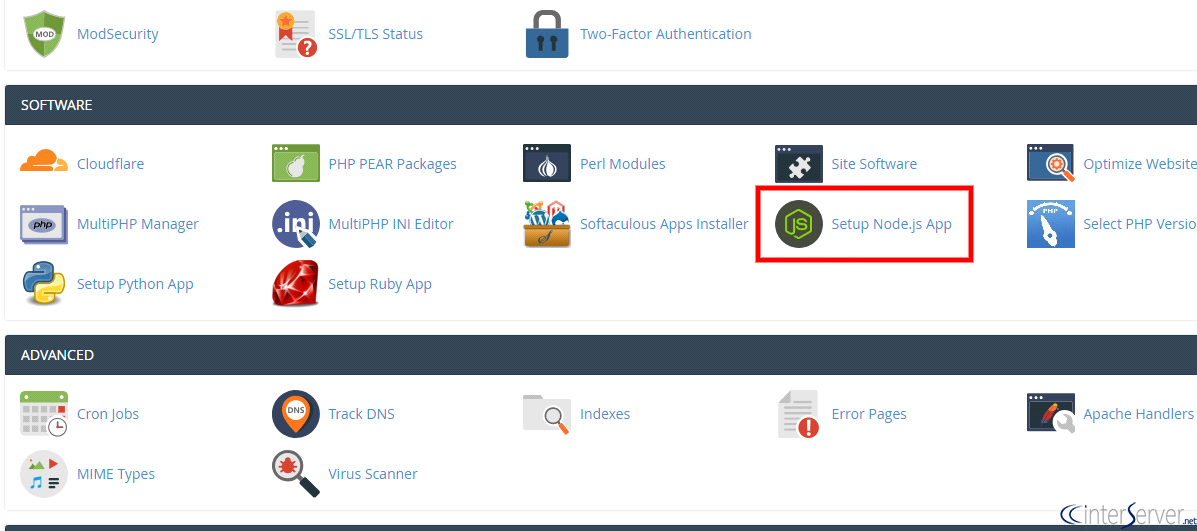Open the Indexes text link
1197x531 pixels.
point(605,414)
